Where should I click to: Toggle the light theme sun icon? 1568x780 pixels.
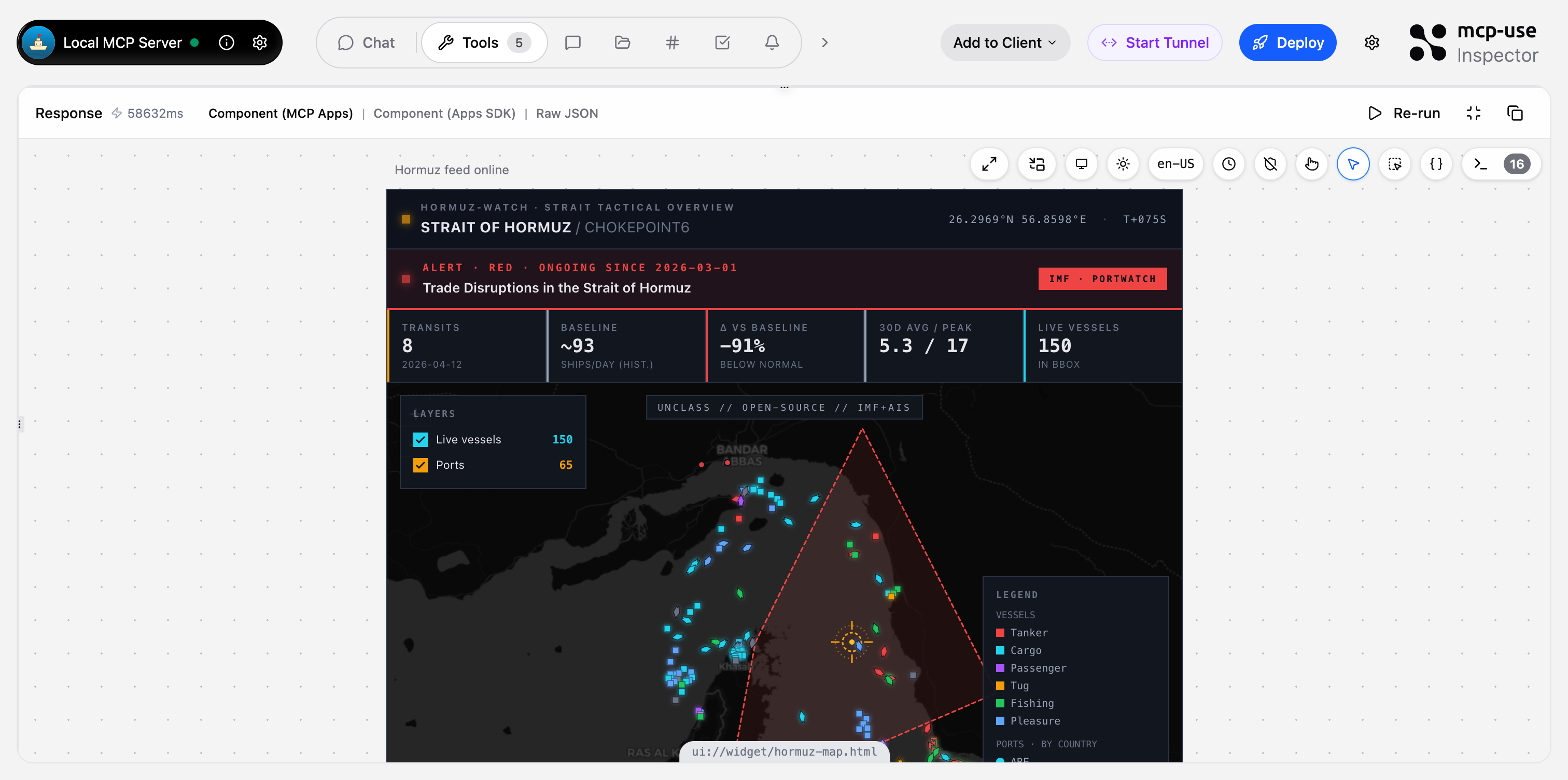coord(1123,164)
